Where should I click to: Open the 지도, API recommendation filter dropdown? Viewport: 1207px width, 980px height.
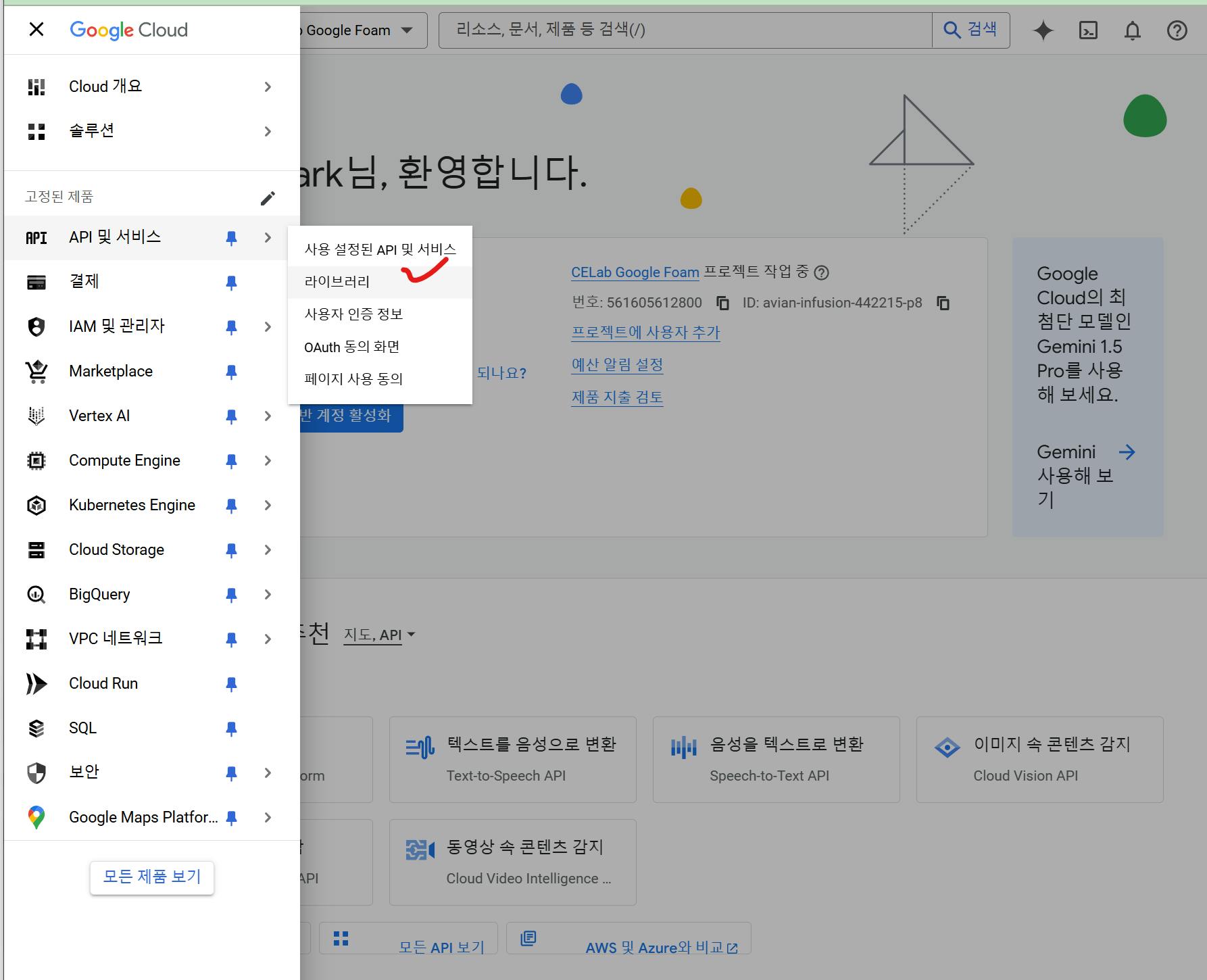379,635
